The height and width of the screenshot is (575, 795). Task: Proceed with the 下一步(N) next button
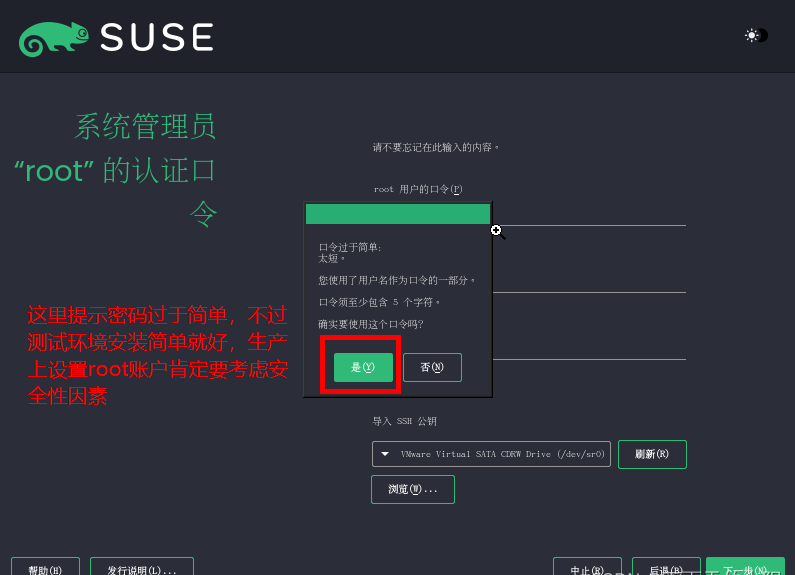(744, 568)
